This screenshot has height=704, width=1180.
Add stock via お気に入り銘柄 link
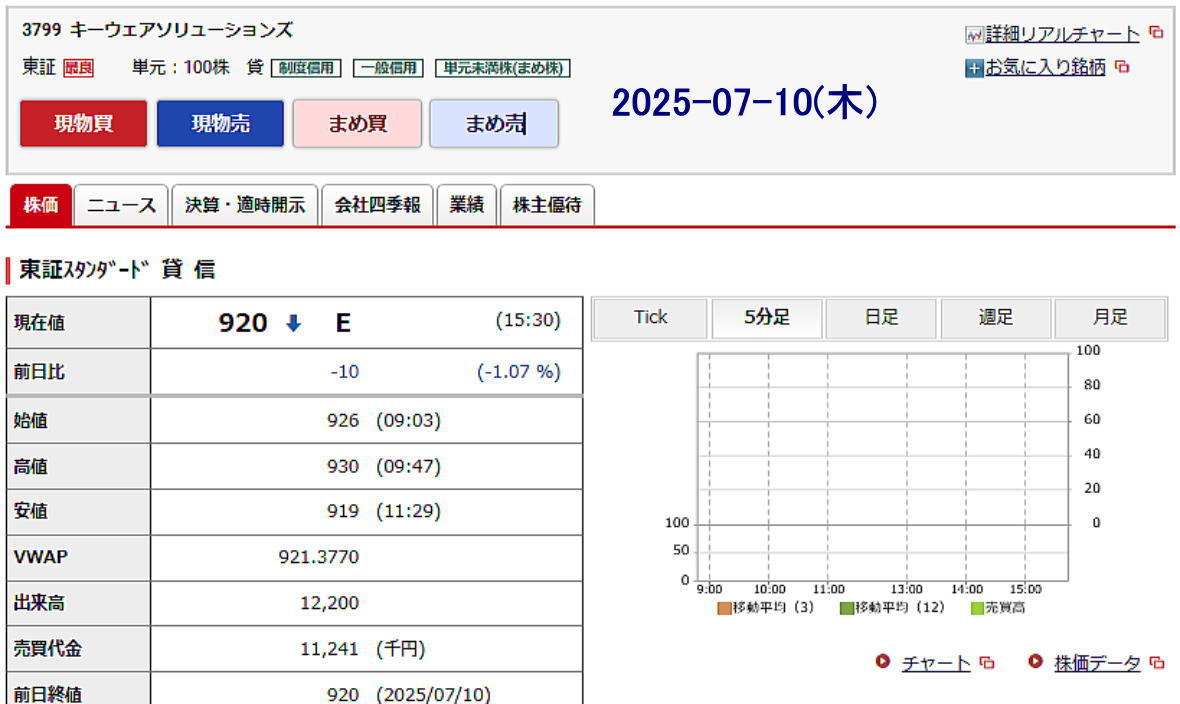[1046, 68]
